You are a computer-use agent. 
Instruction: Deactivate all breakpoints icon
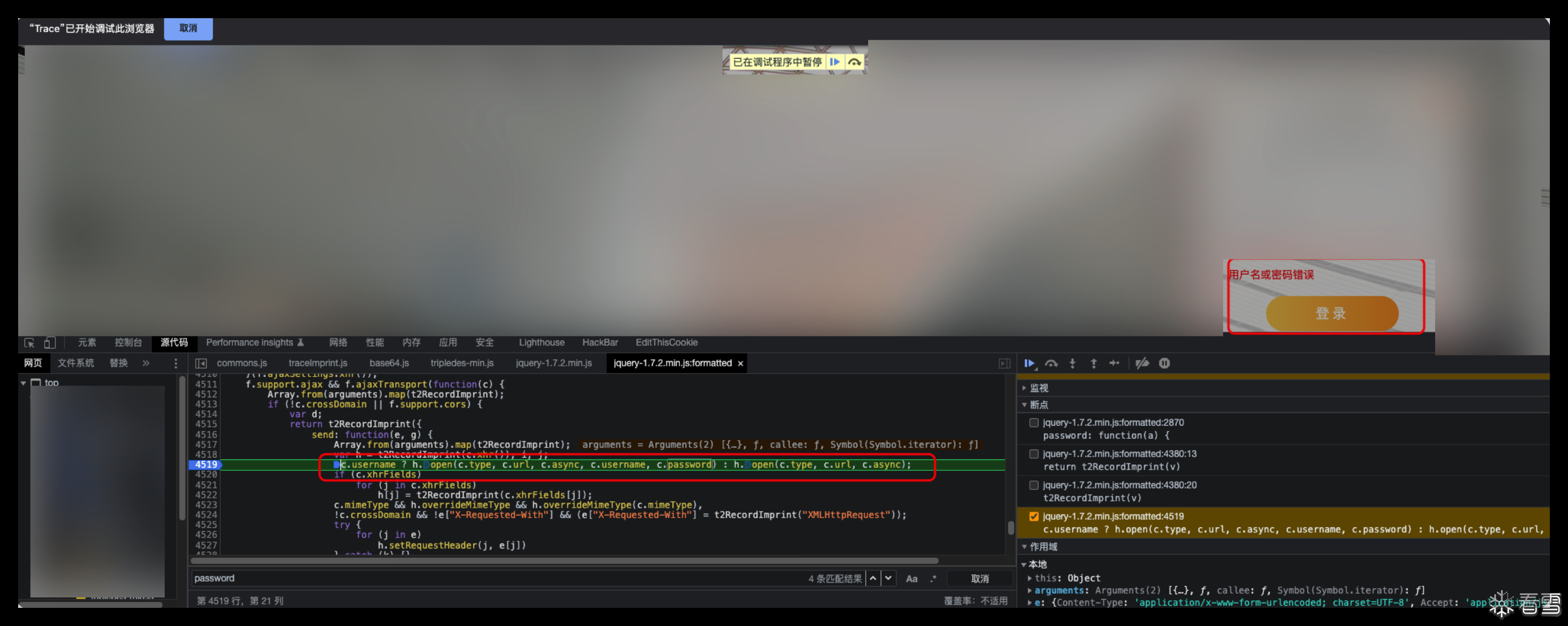pyautogui.click(x=1142, y=364)
